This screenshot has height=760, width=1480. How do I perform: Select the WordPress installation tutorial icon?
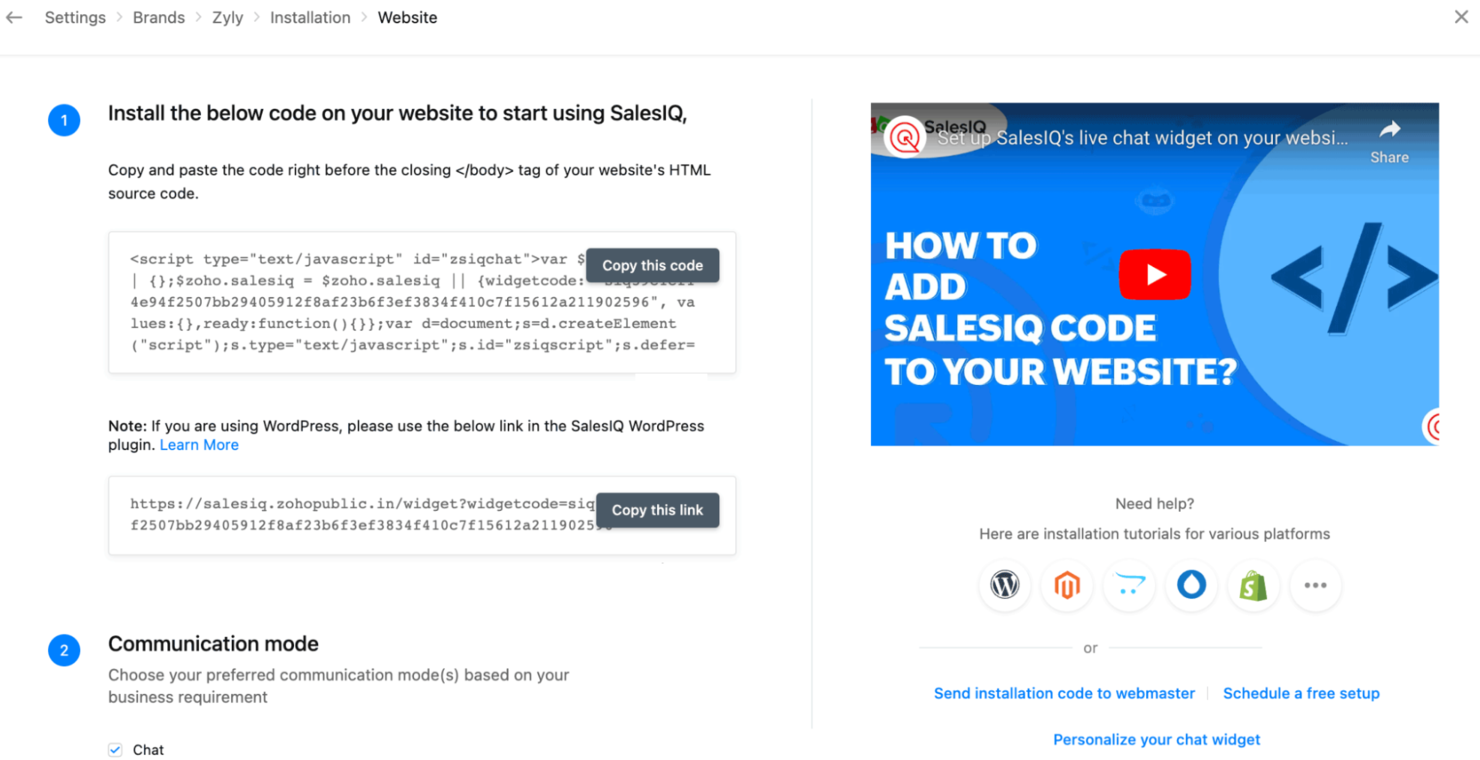click(1004, 586)
